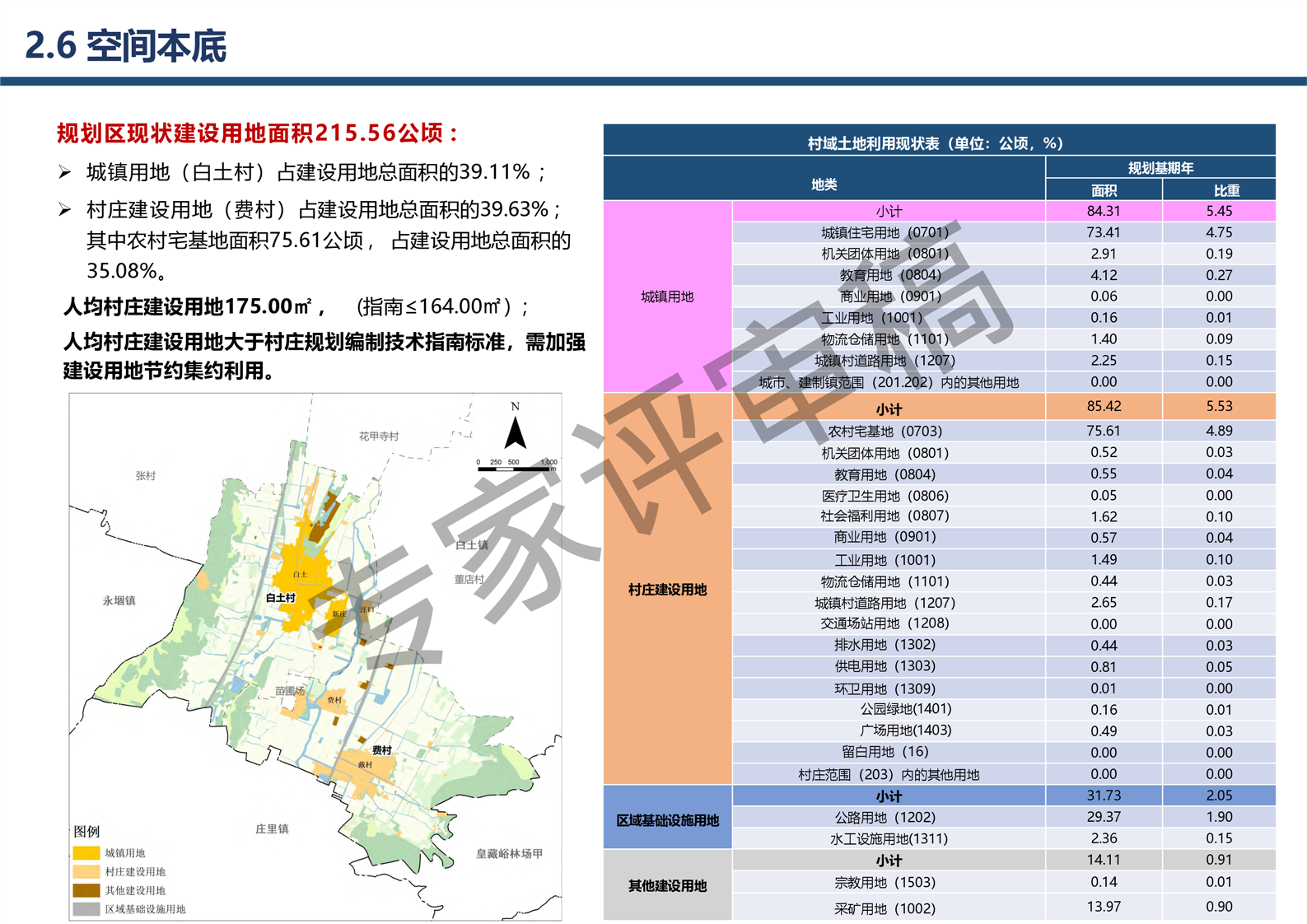Select the yellow 城镇用地 legend swatch

[x=86, y=853]
